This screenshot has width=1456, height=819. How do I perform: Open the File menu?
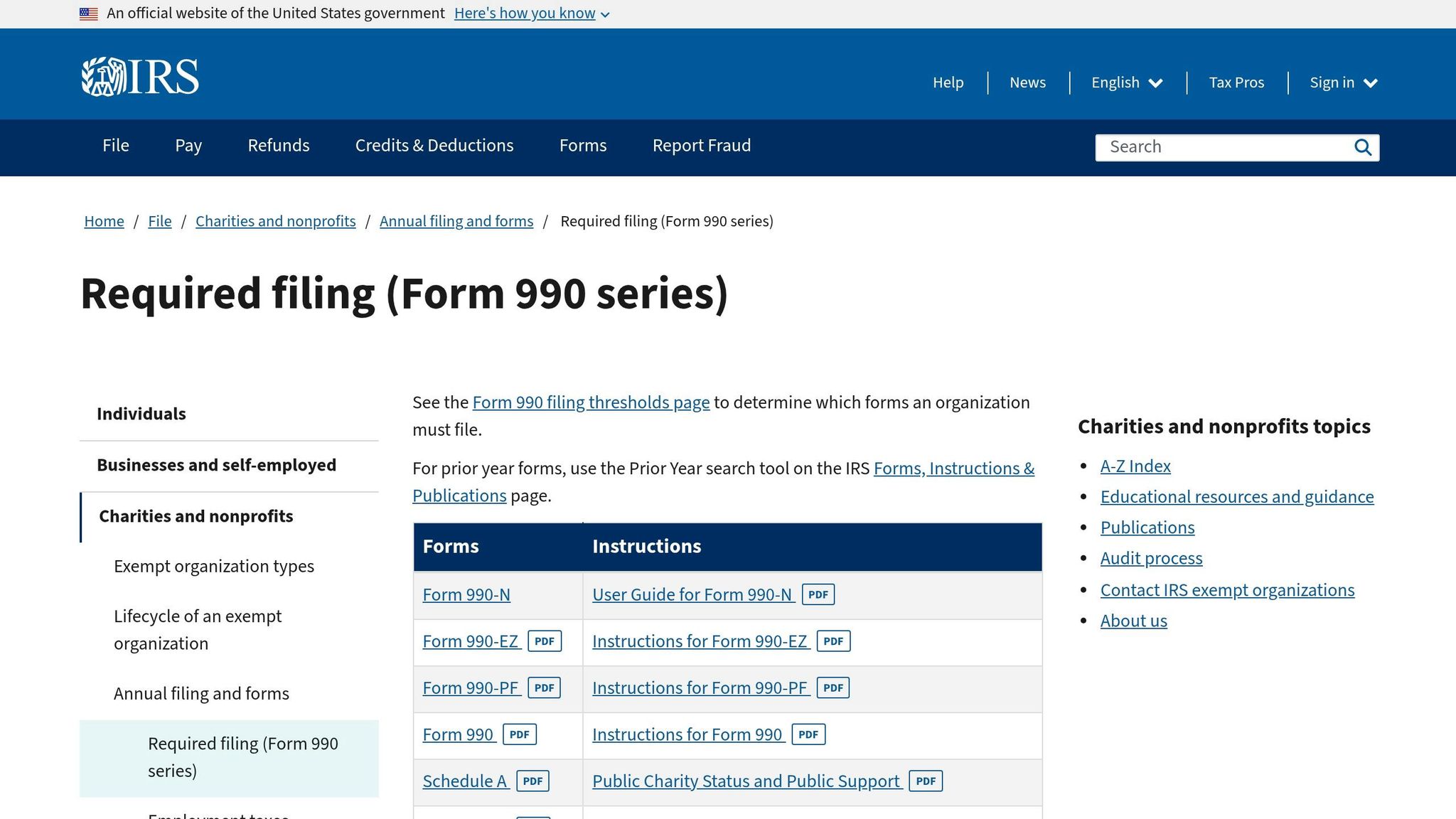click(x=116, y=146)
